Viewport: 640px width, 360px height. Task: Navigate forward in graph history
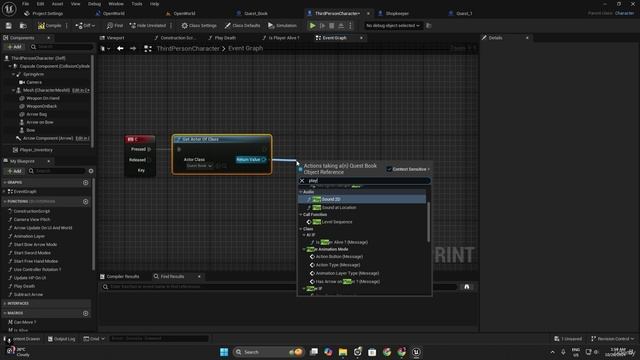[x=133, y=49]
